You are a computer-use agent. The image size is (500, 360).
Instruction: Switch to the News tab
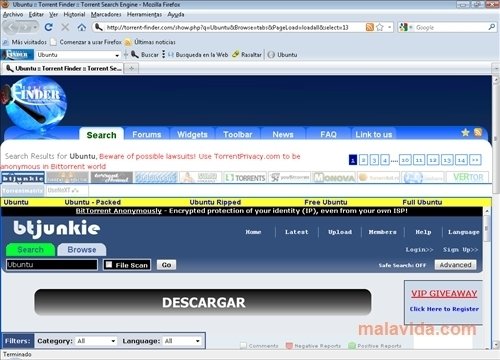(283, 134)
